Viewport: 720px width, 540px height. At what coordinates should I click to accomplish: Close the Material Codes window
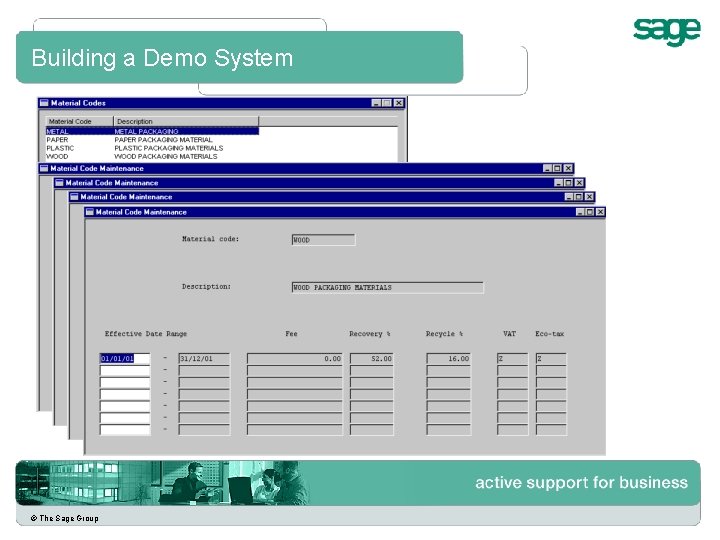point(399,103)
